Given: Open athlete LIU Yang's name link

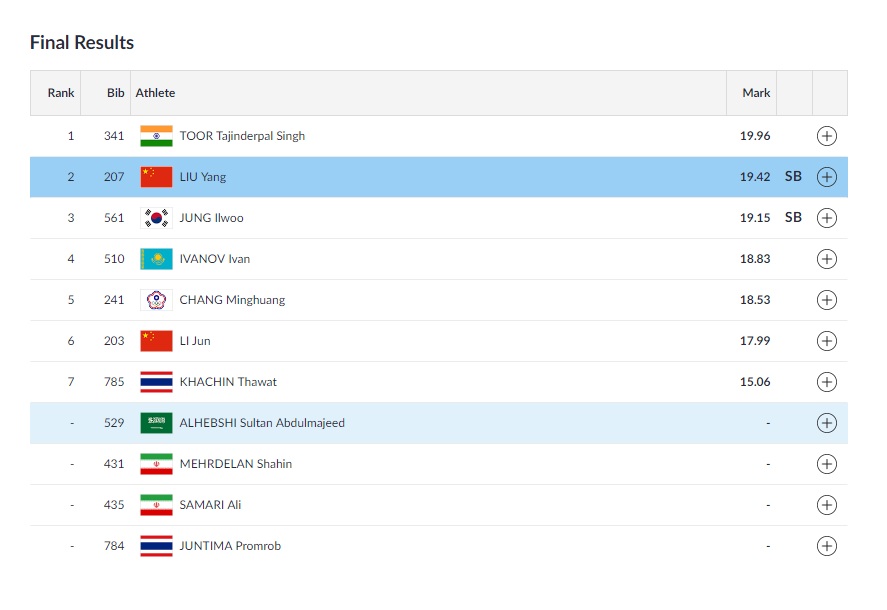Looking at the screenshot, I should (x=202, y=177).
